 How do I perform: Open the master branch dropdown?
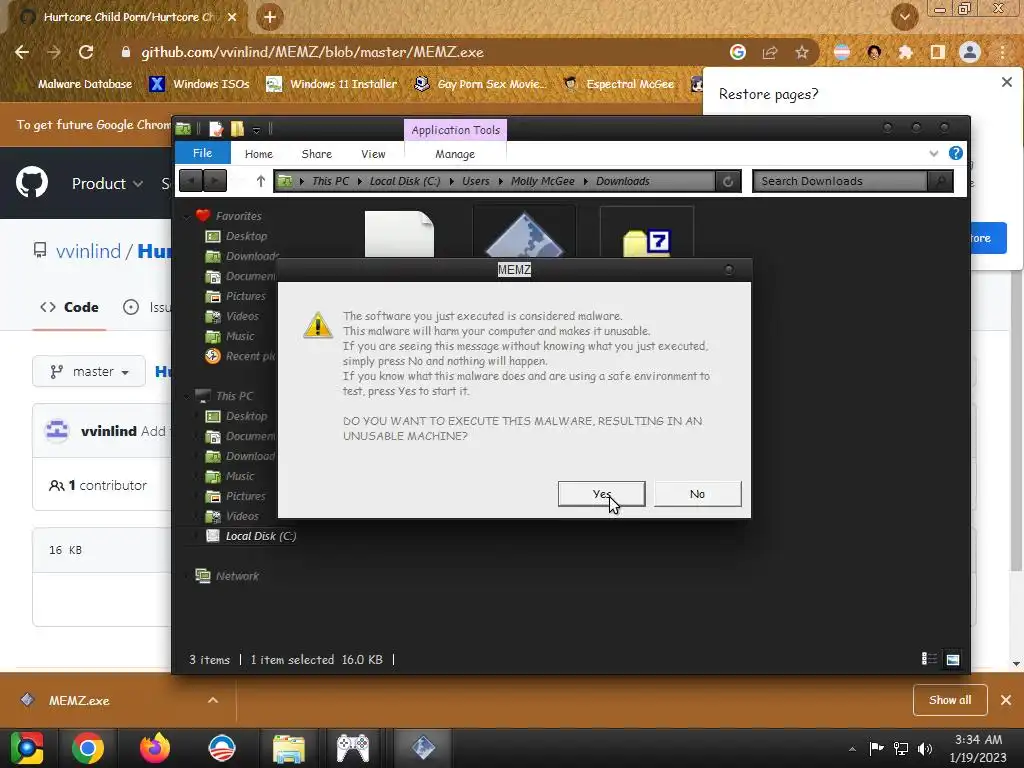click(x=89, y=372)
